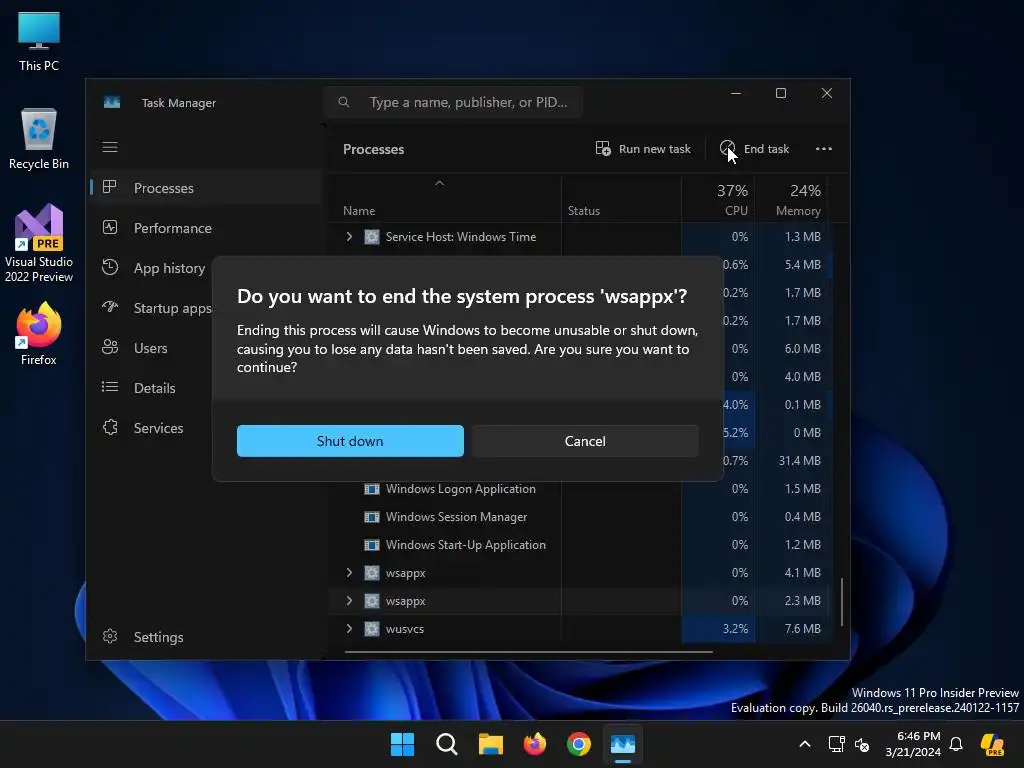Switch to the Details page
Image resolution: width=1024 pixels, height=768 pixels.
tap(152, 388)
